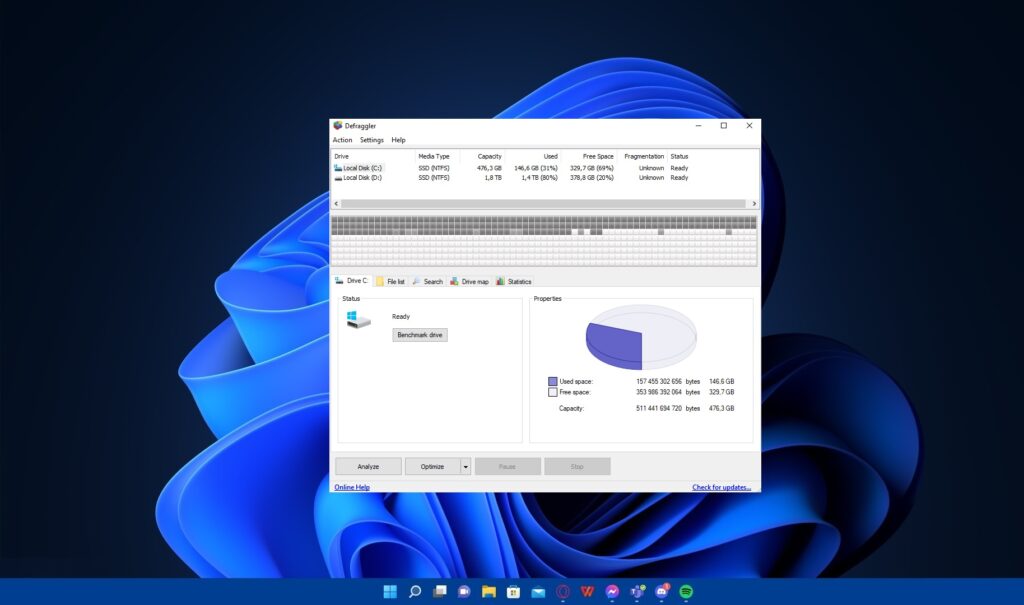The image size is (1024, 605).
Task: Click the Statistics tab chart icon
Action: (500, 282)
